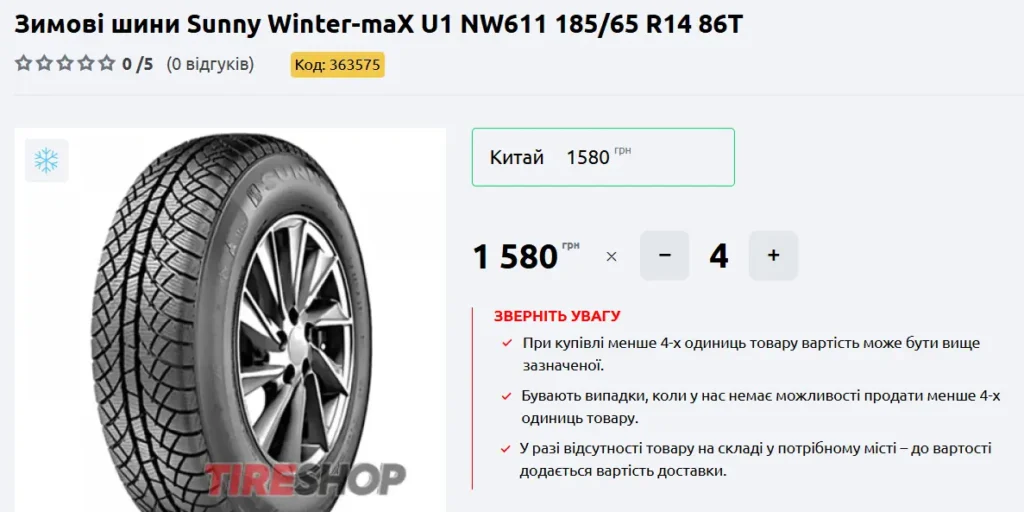The height and width of the screenshot is (512, 1024).
Task: Click the 1 580 грн total price
Action: 526,257
